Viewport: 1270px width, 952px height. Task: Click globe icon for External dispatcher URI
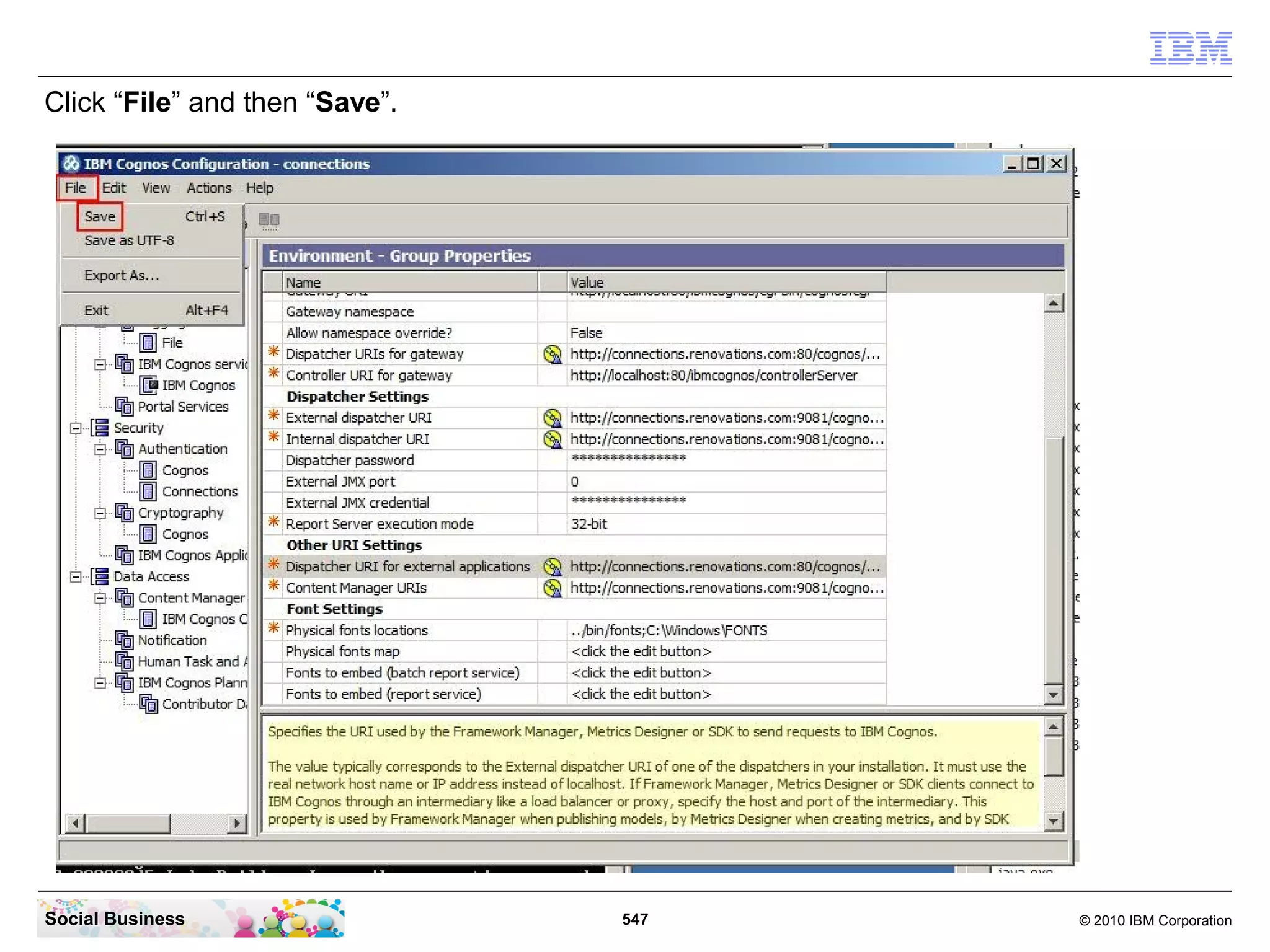click(x=552, y=418)
